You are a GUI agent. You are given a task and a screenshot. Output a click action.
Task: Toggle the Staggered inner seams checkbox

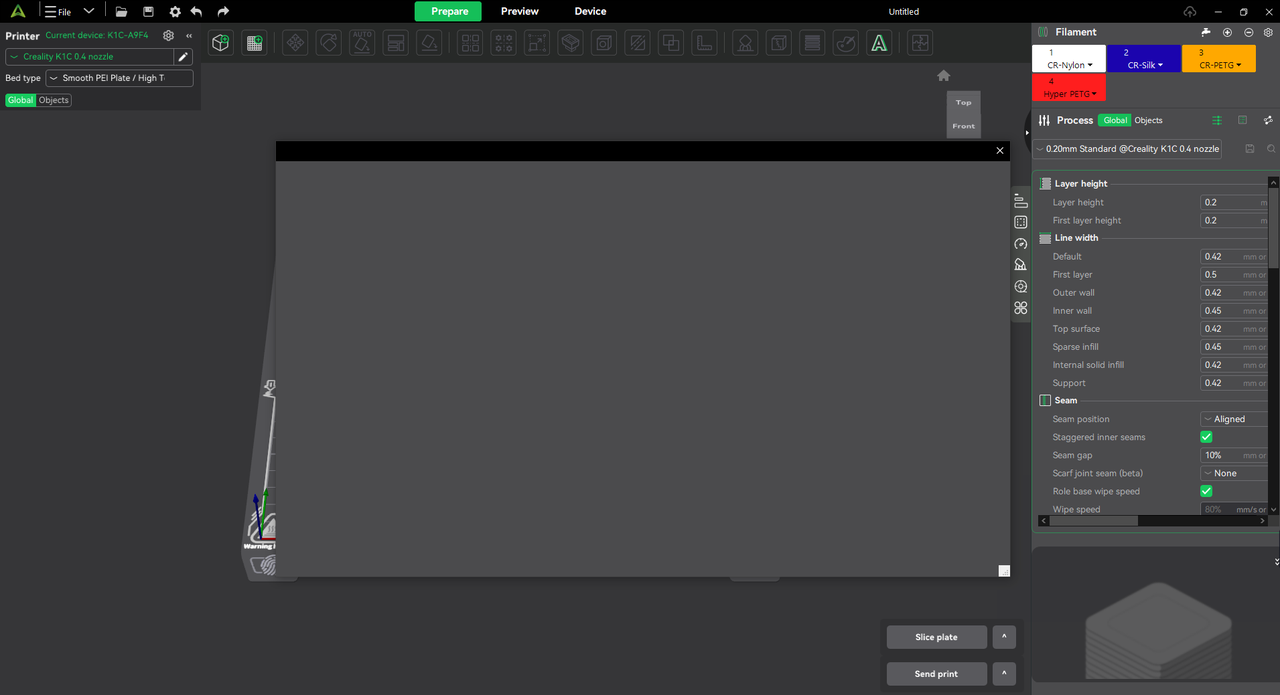1206,437
